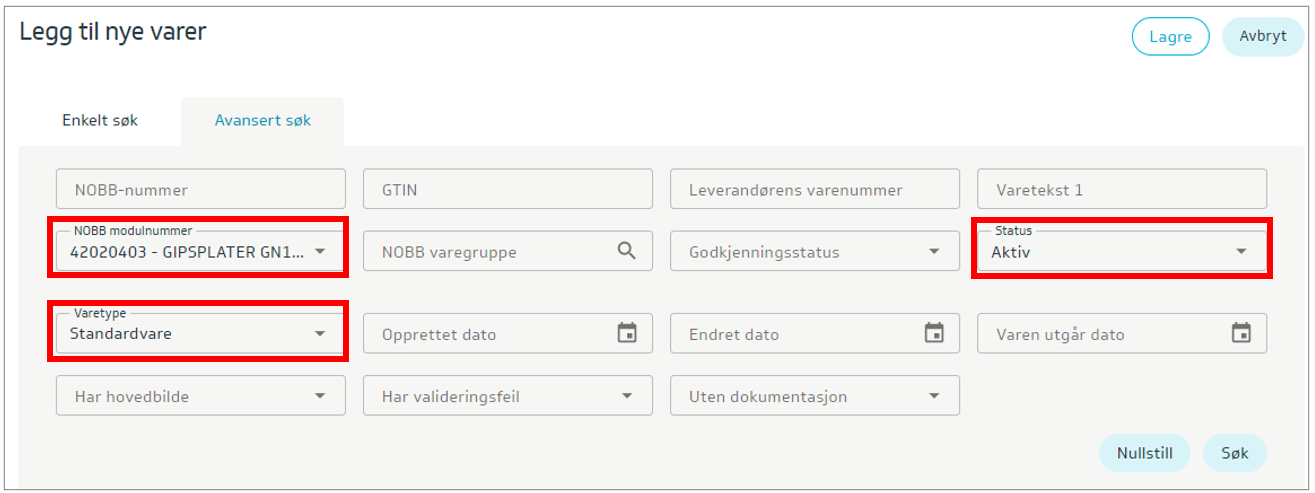The width and height of the screenshot is (1315, 493).
Task: Open the Varetype dropdown
Action: (x=320, y=334)
